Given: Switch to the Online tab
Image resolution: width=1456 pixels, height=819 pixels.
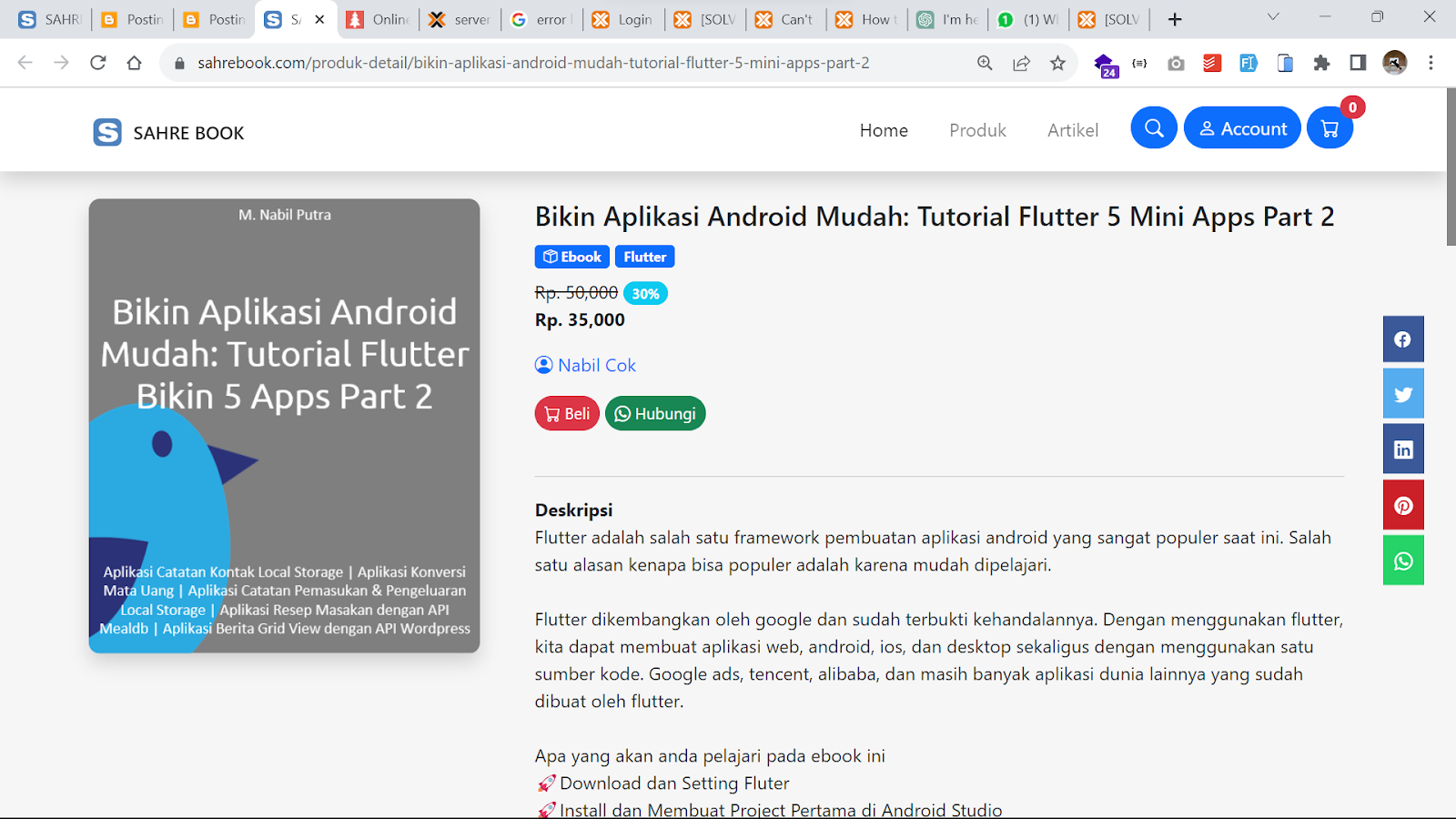Looking at the screenshot, I should (378, 19).
